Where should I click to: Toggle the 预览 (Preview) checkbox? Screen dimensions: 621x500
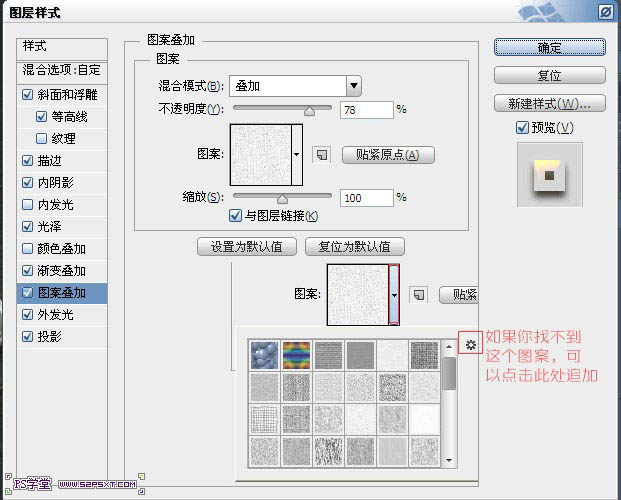click(x=522, y=127)
